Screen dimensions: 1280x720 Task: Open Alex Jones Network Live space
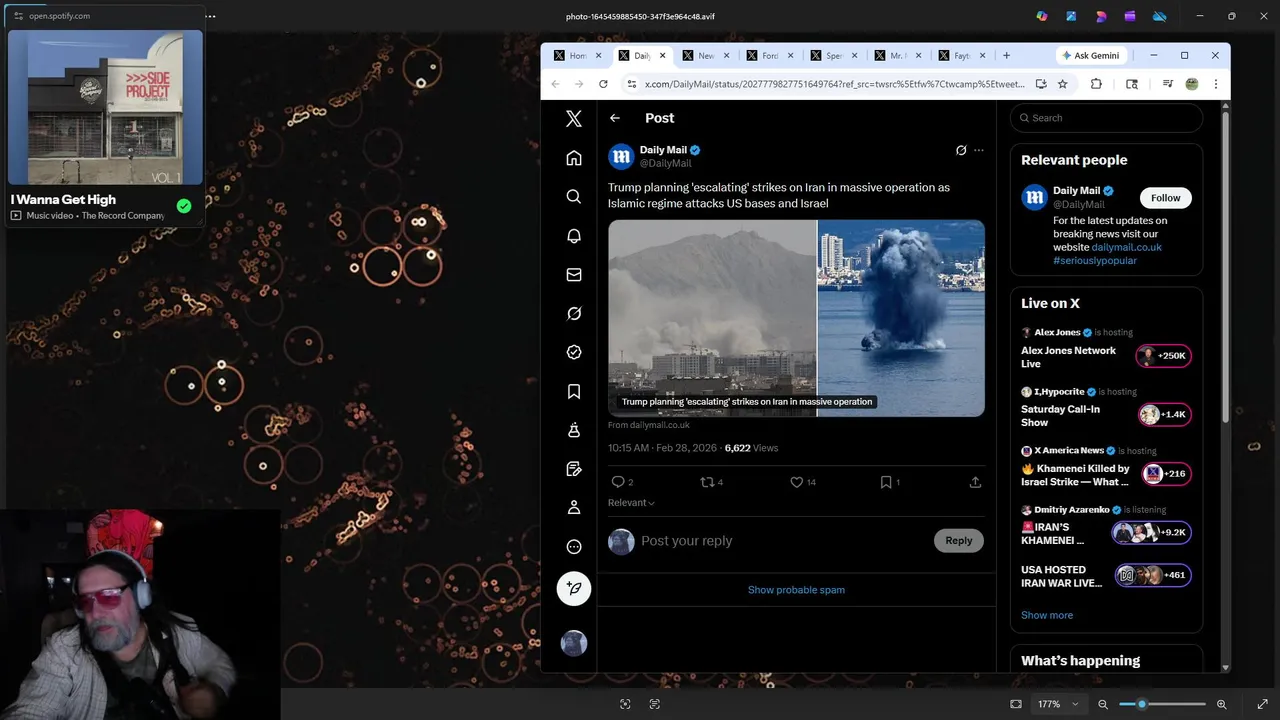click(1106, 350)
